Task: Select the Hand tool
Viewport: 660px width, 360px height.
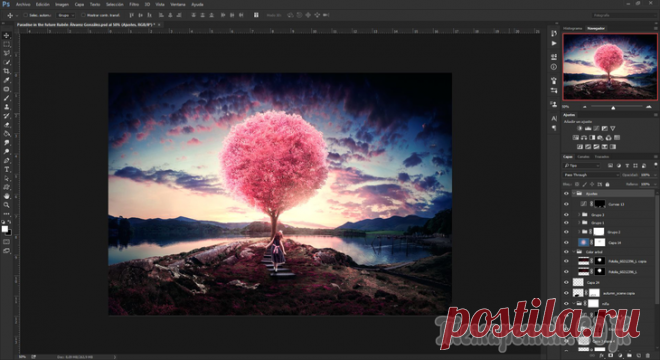Action: tap(6, 196)
